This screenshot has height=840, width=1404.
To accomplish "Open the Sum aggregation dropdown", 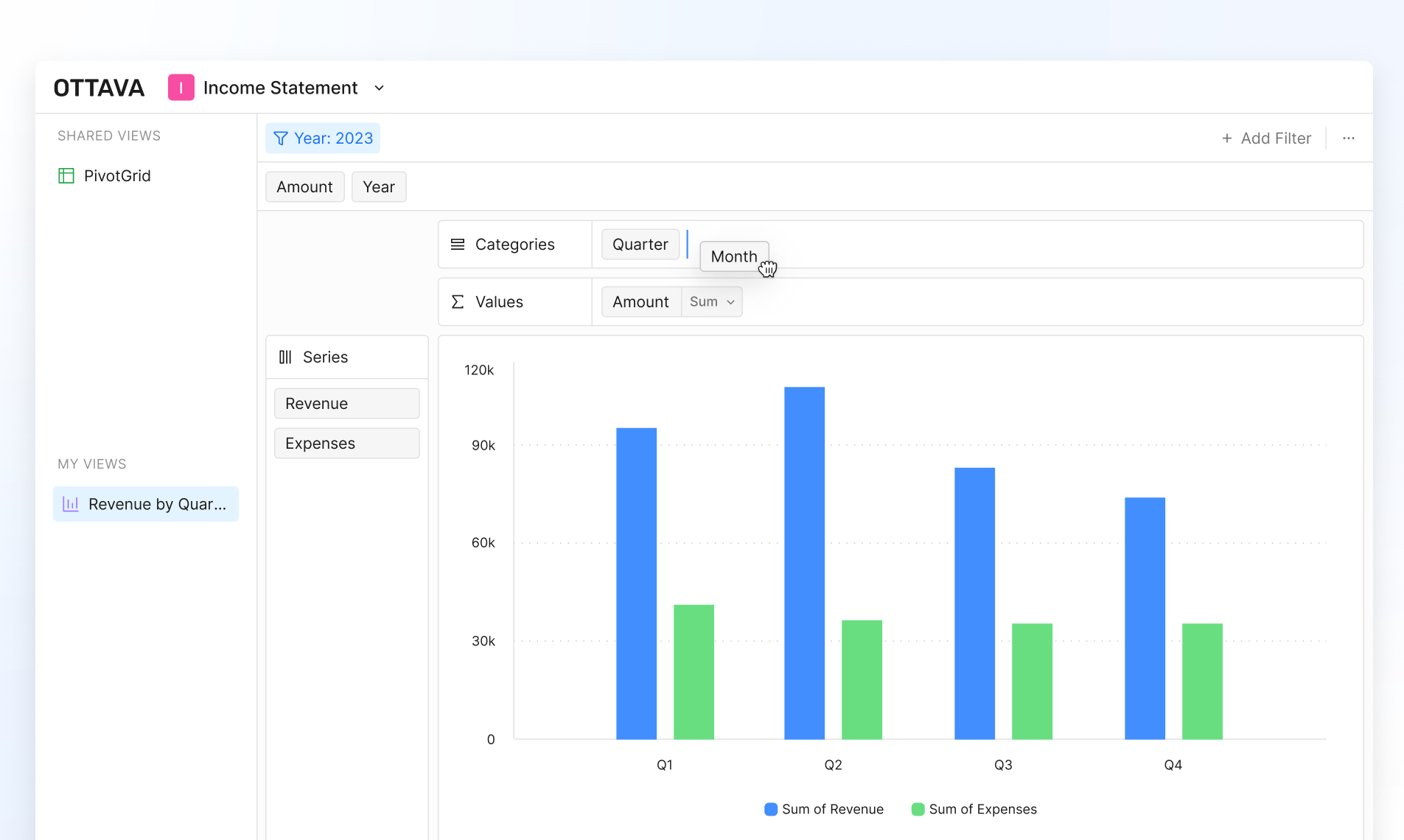I will tap(711, 302).
